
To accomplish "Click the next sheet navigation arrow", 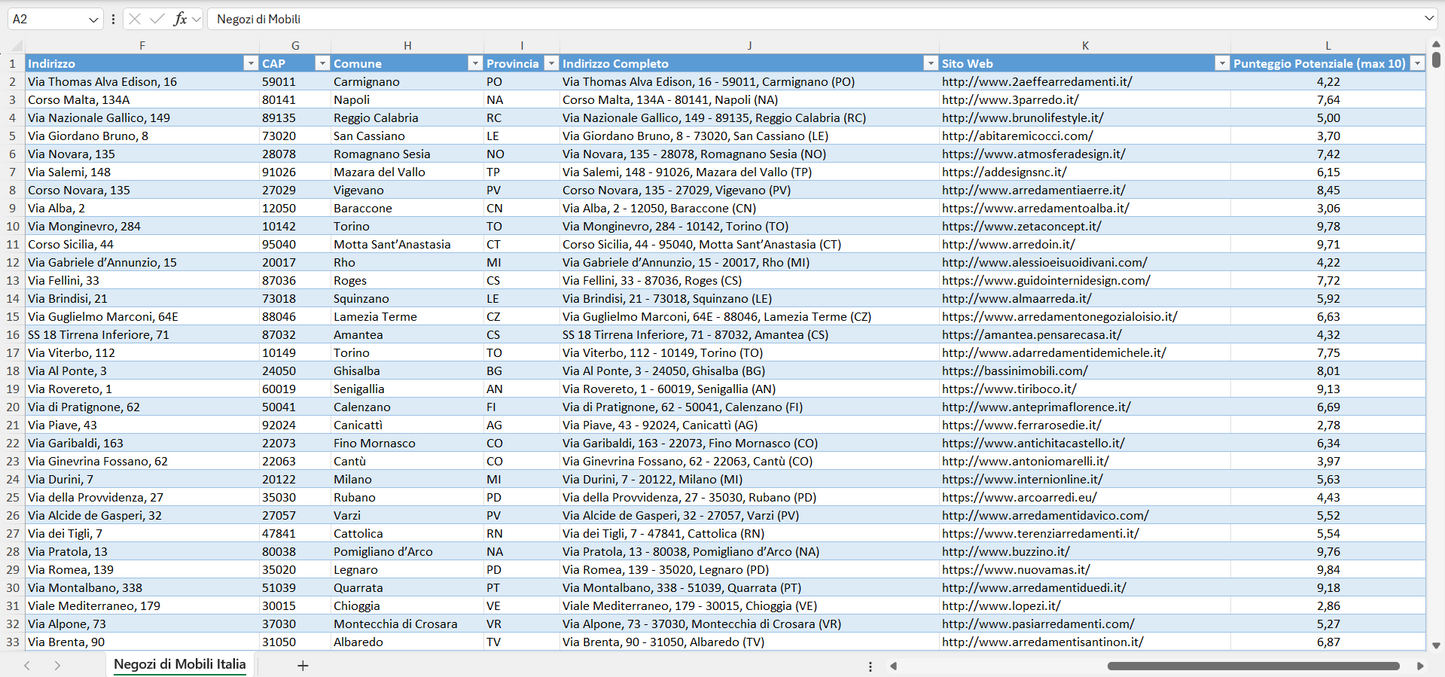I will coord(57,665).
